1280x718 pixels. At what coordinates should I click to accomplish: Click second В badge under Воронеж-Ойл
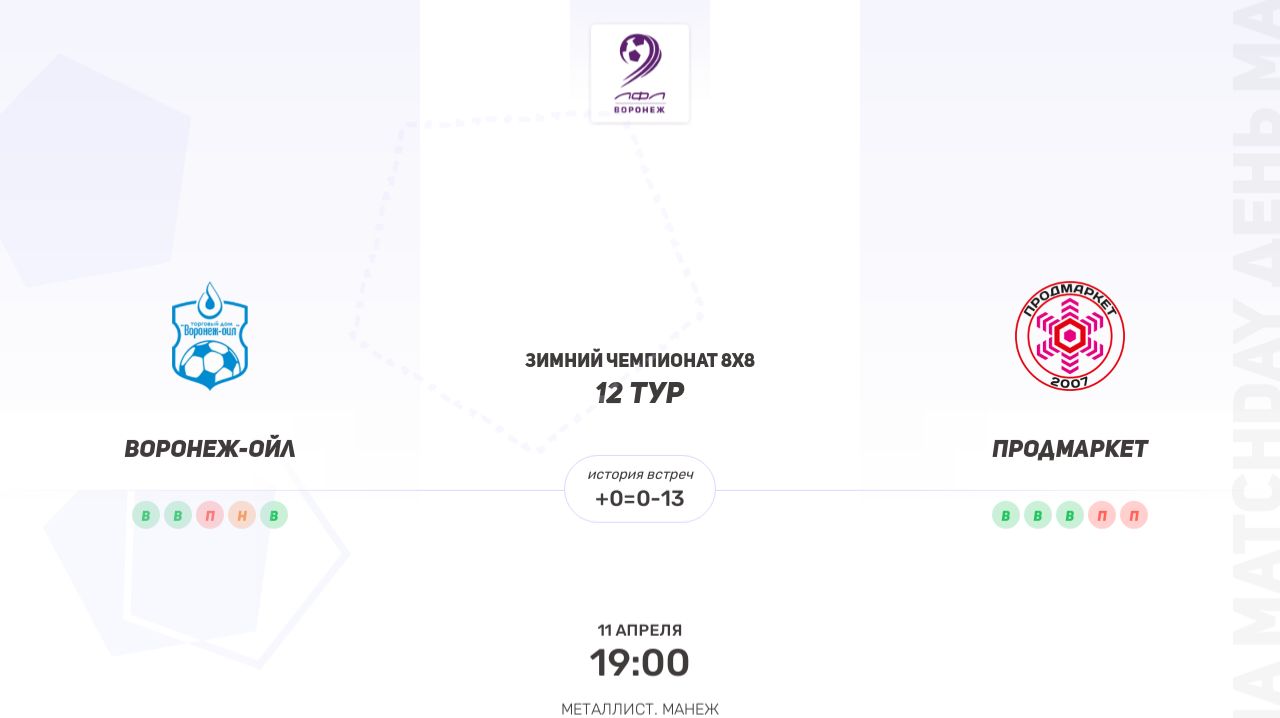(x=178, y=515)
